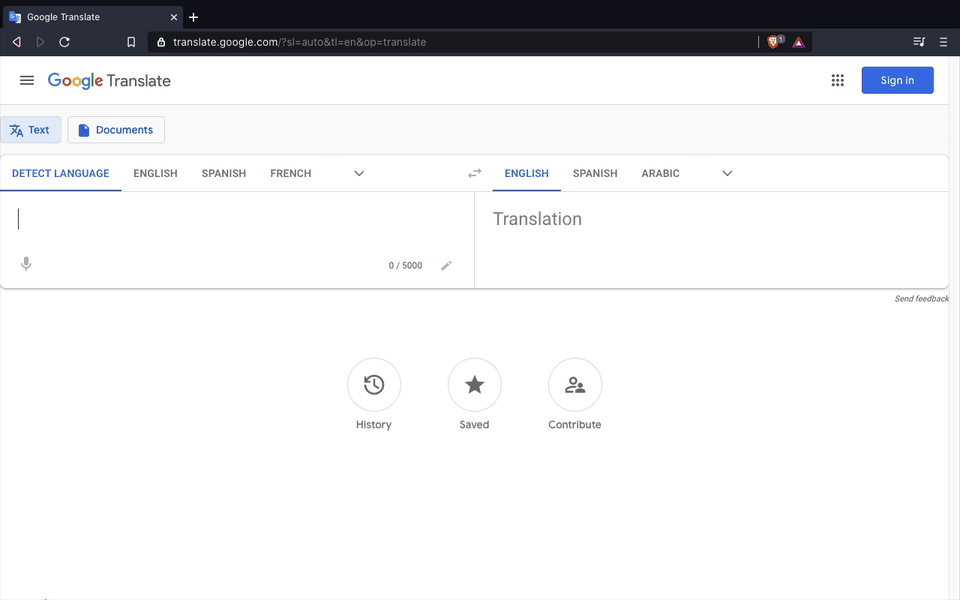Click the Google Translate logo
This screenshot has width=960, height=600.
(x=109, y=81)
